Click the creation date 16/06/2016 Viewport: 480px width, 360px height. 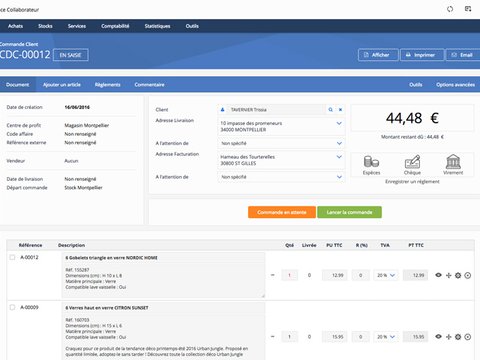[x=77, y=107]
